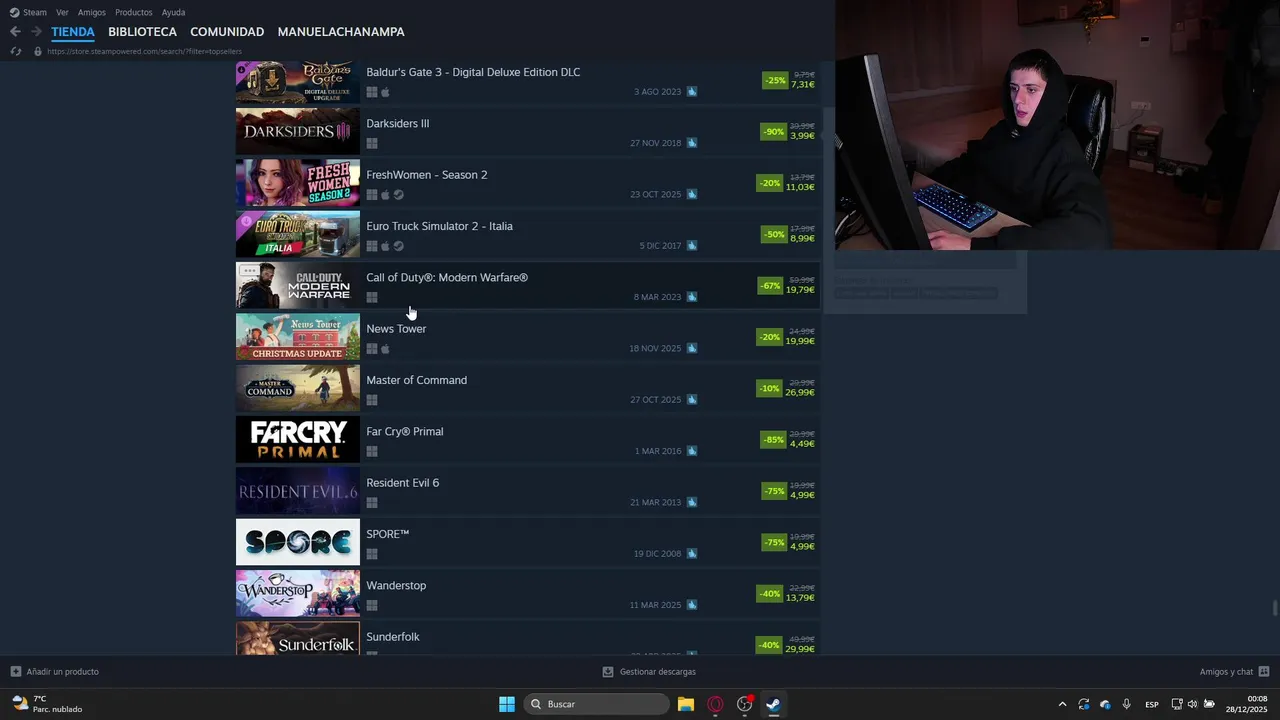This screenshot has height=720, width=1280.
Task: Click the microphone tray icon
Action: [x=1127, y=704]
